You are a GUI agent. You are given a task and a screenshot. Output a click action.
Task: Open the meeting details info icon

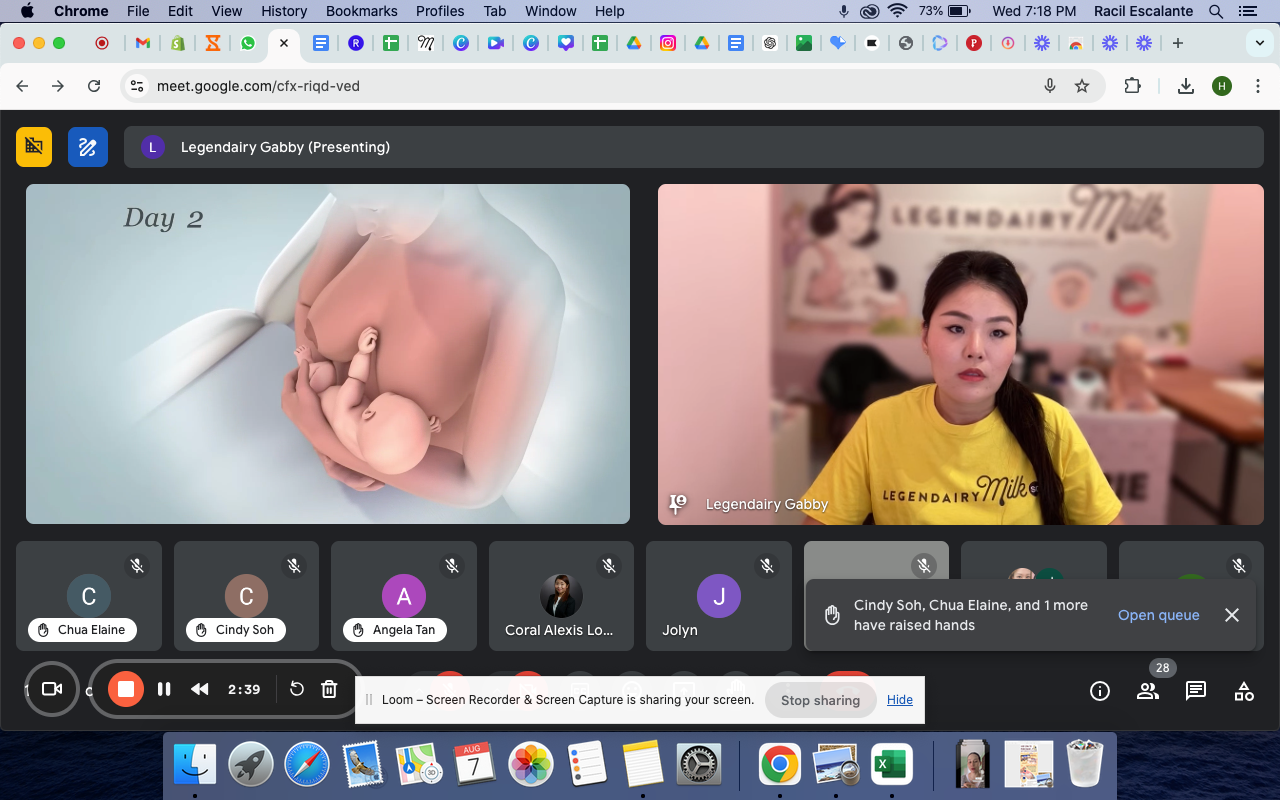click(x=1100, y=691)
